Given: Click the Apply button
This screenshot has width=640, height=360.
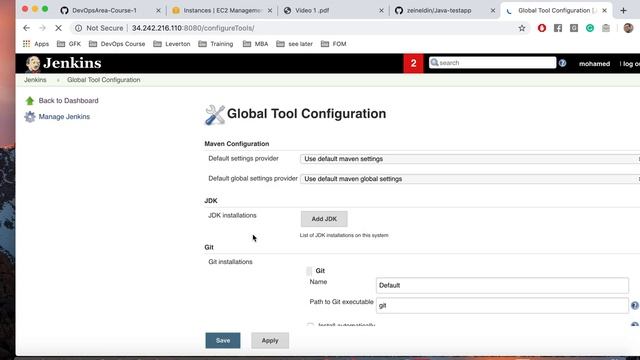Looking at the screenshot, I should click(x=270, y=340).
